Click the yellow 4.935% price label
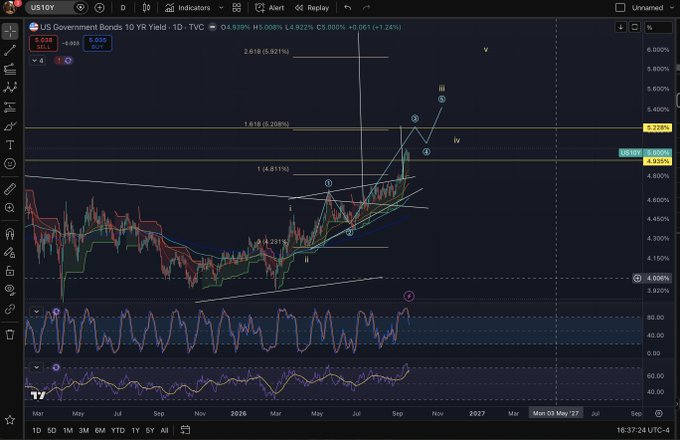 pyautogui.click(x=658, y=161)
